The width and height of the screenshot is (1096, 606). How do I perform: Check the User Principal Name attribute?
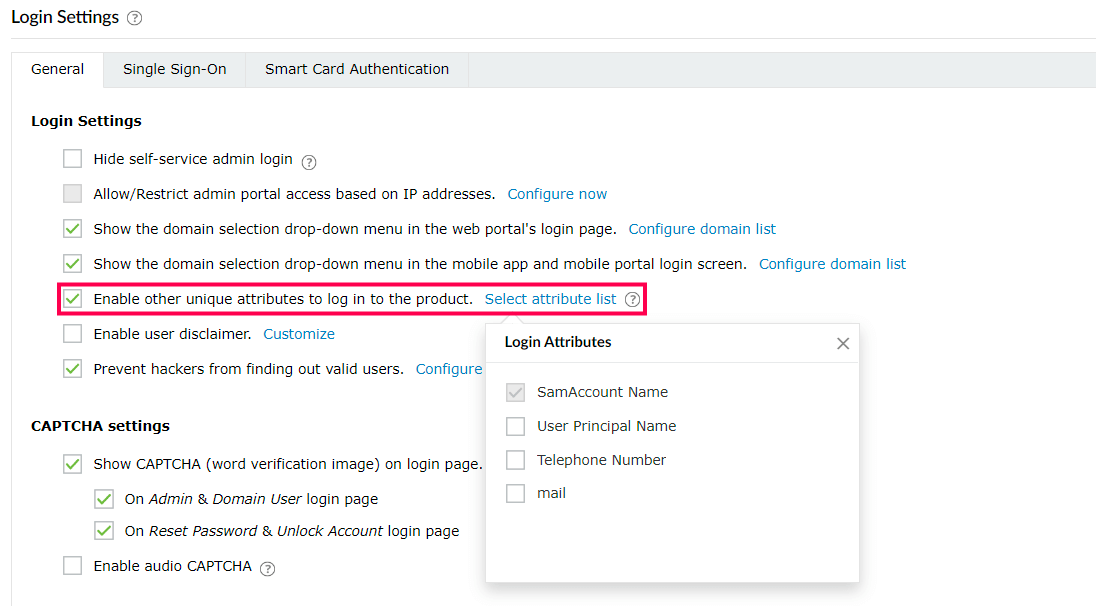(x=515, y=427)
